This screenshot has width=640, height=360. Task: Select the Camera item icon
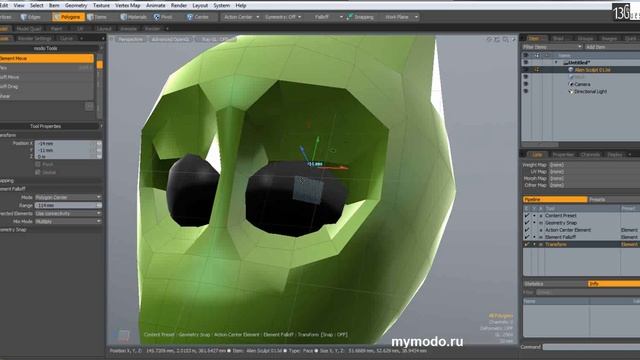(x=571, y=84)
